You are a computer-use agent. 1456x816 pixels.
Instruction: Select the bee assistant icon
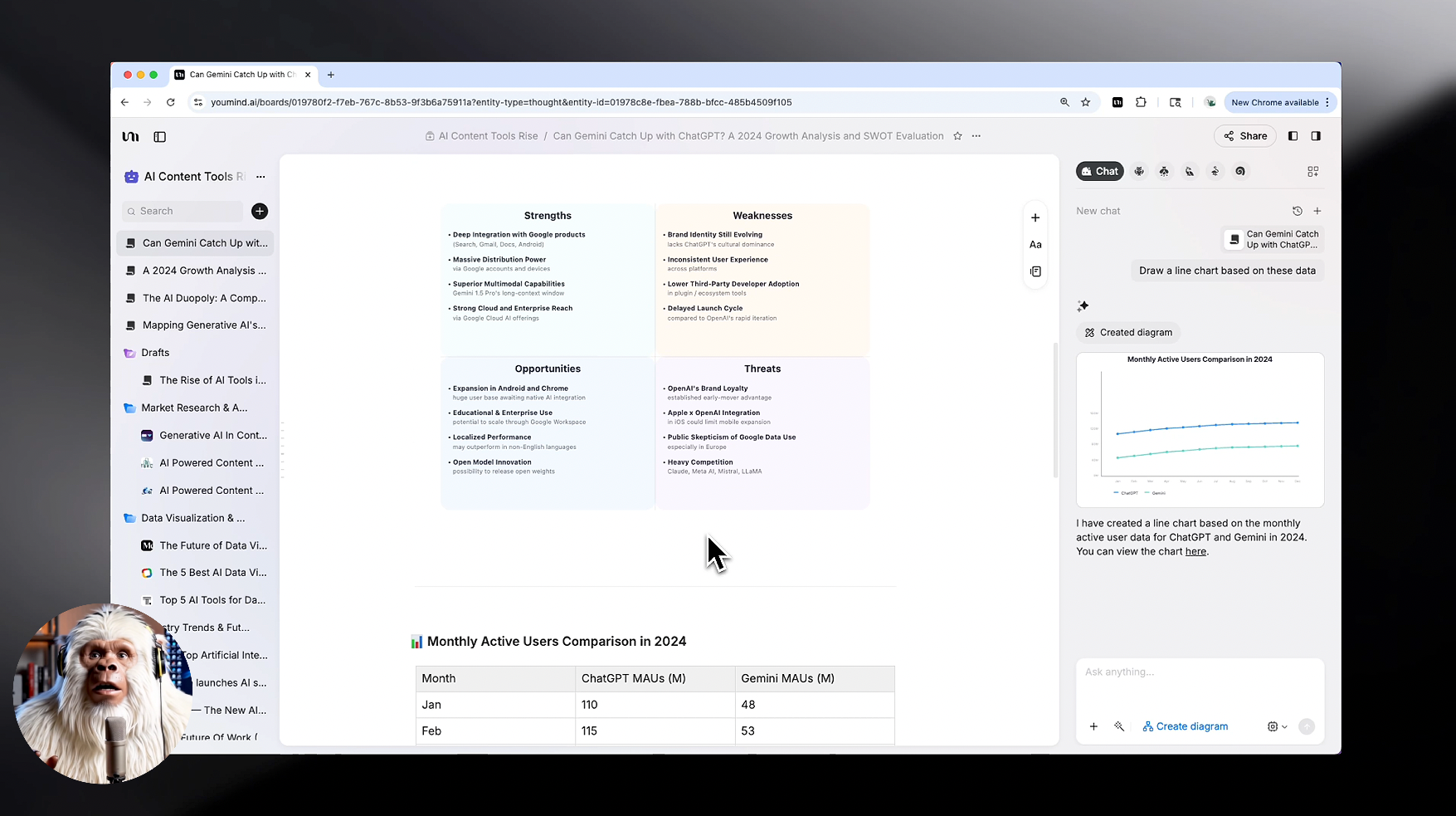click(1164, 171)
